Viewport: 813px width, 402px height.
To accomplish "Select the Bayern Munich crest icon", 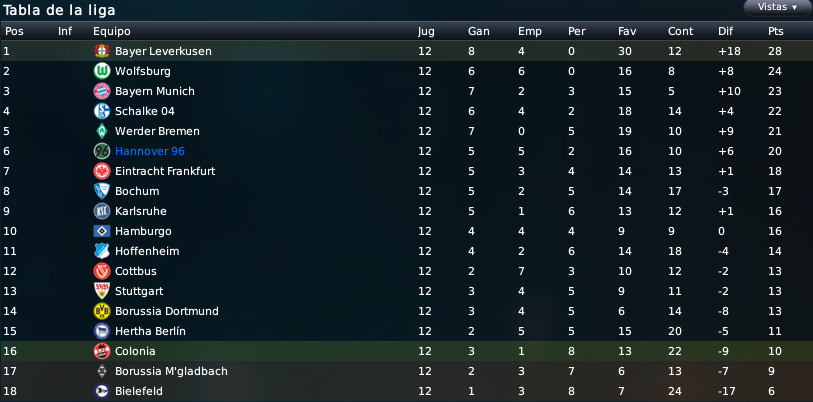I will pos(102,91).
